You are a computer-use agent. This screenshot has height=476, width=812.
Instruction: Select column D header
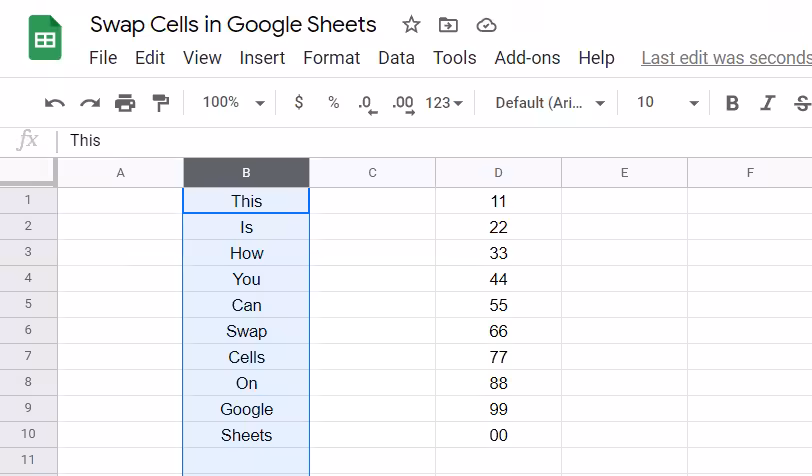click(498, 172)
